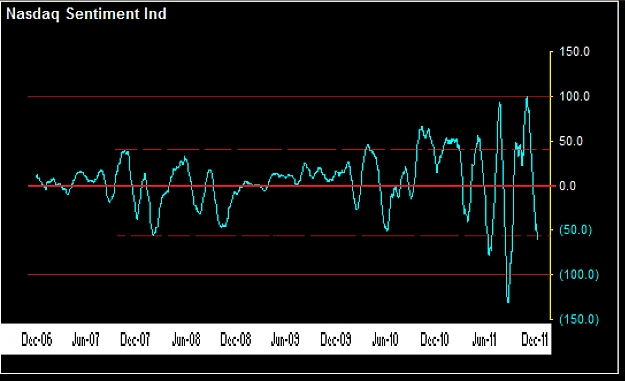This screenshot has width=625, height=381.
Task: Click the Jun-08 x-axis label
Action: [186, 340]
